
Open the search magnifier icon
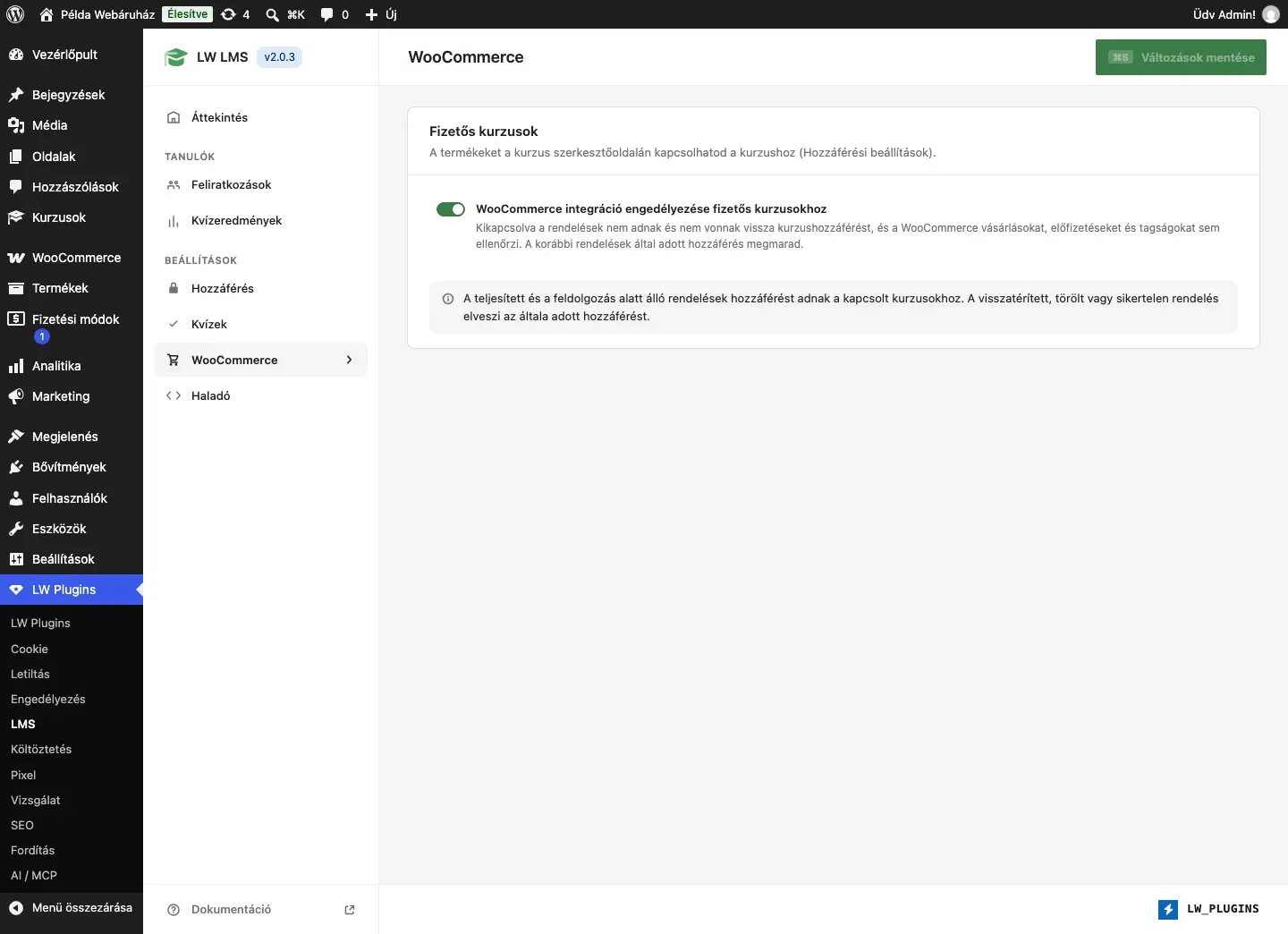[x=273, y=14]
